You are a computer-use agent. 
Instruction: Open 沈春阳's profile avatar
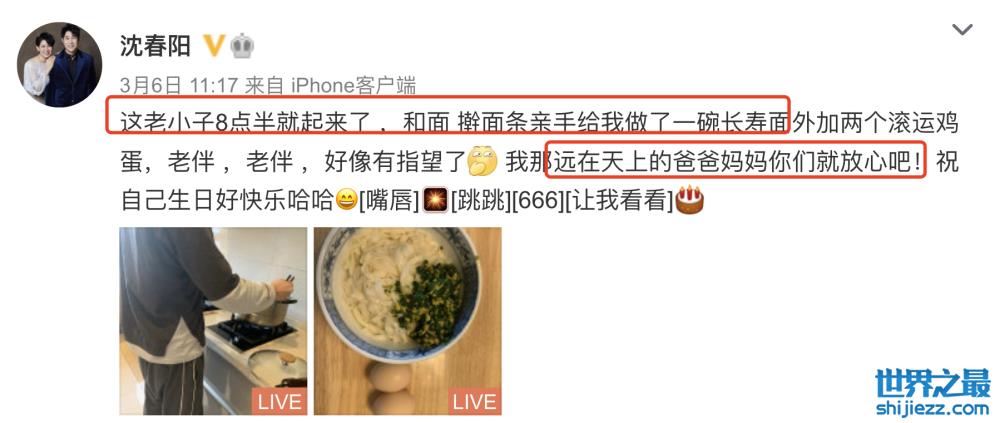[59, 64]
